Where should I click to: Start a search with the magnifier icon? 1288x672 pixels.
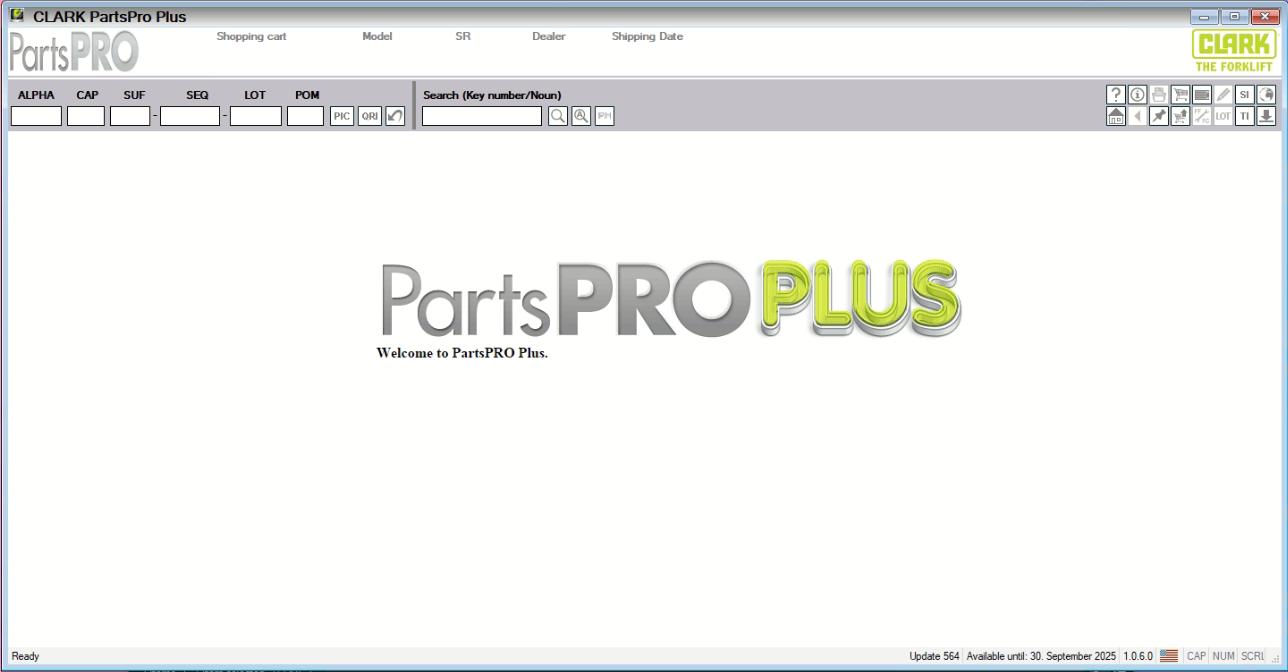(557, 116)
